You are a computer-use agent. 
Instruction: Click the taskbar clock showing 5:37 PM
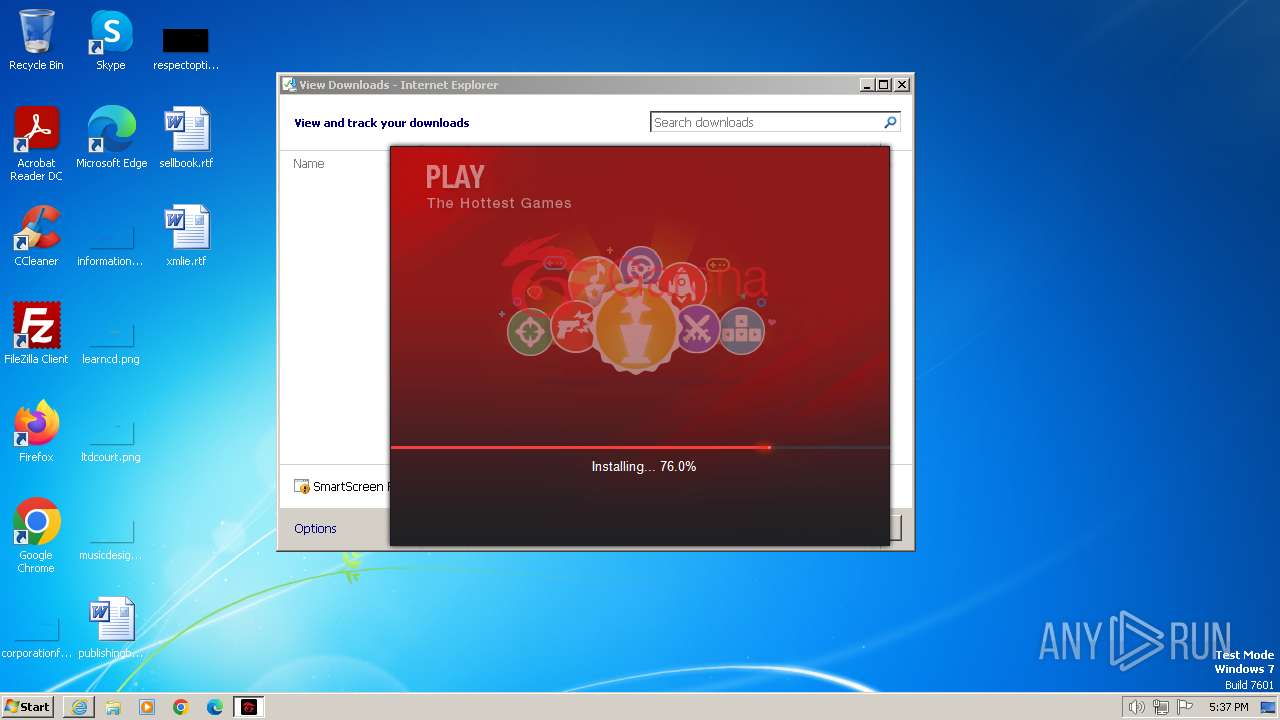coord(1229,707)
